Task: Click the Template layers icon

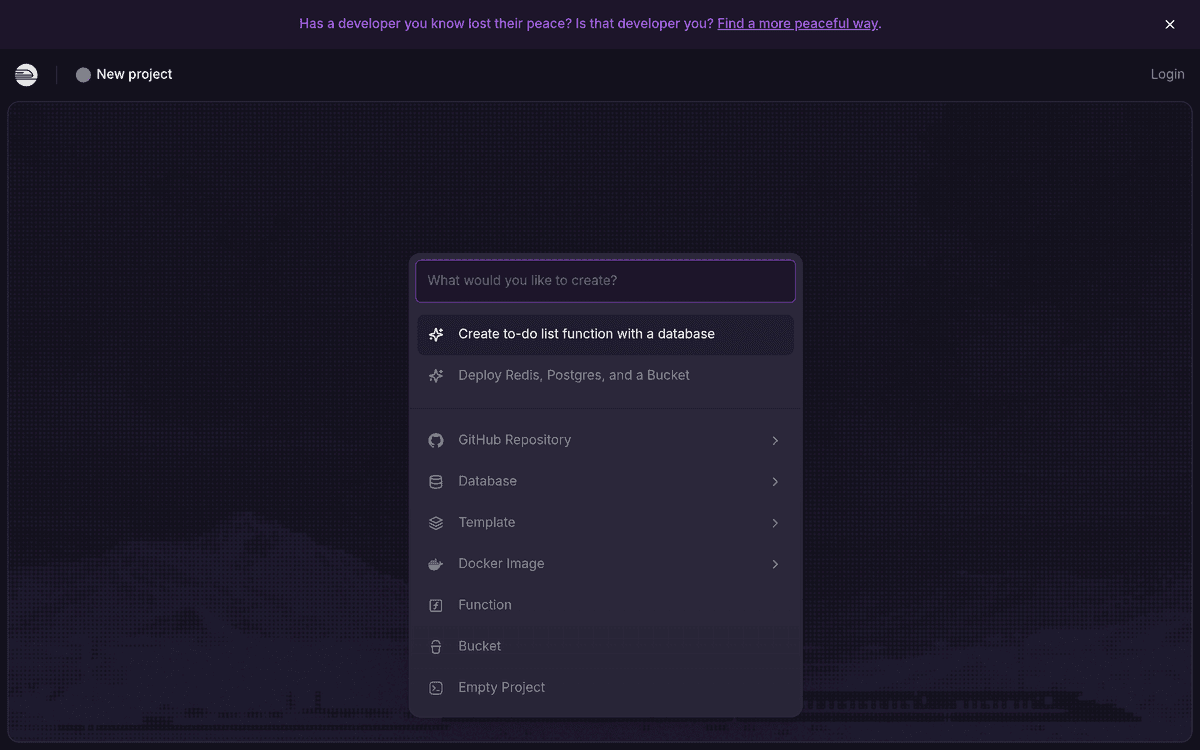Action: coord(436,523)
